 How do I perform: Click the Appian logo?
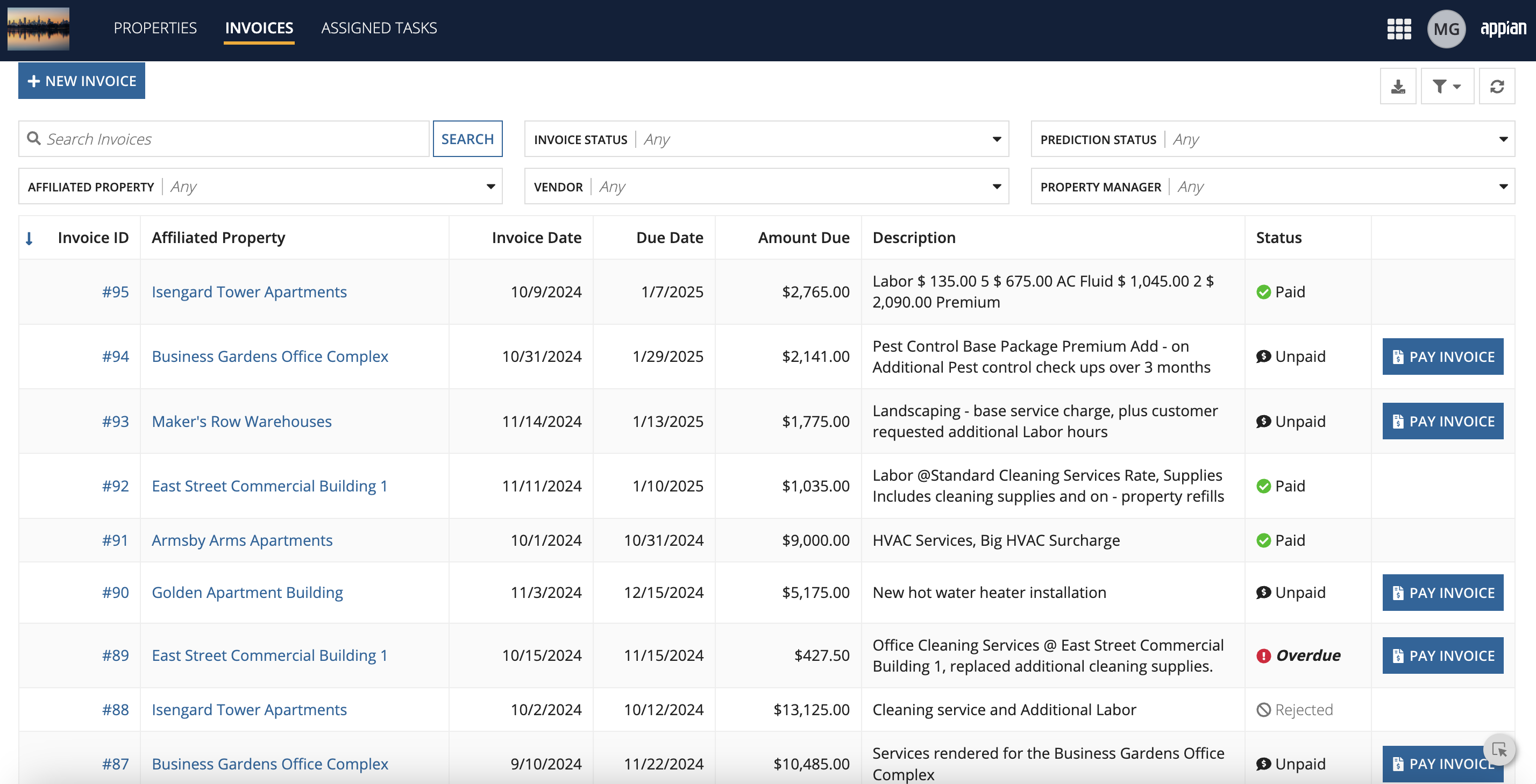pyautogui.click(x=1503, y=28)
